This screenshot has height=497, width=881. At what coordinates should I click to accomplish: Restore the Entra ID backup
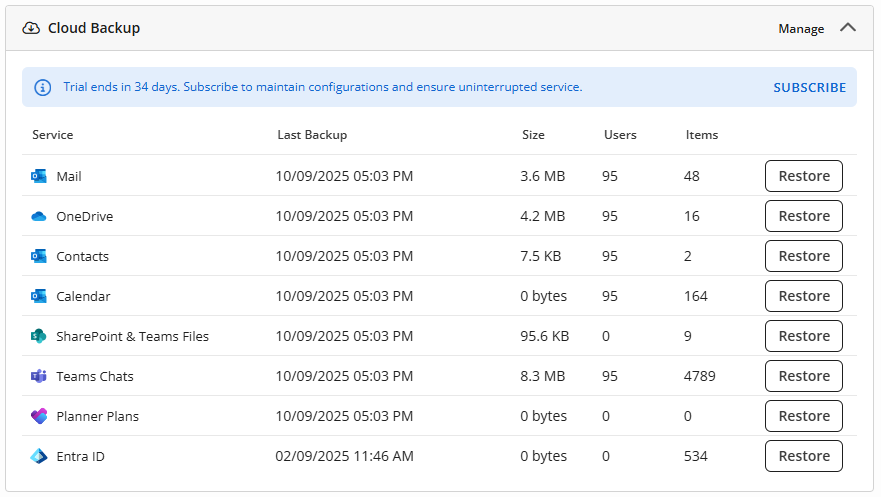(804, 456)
